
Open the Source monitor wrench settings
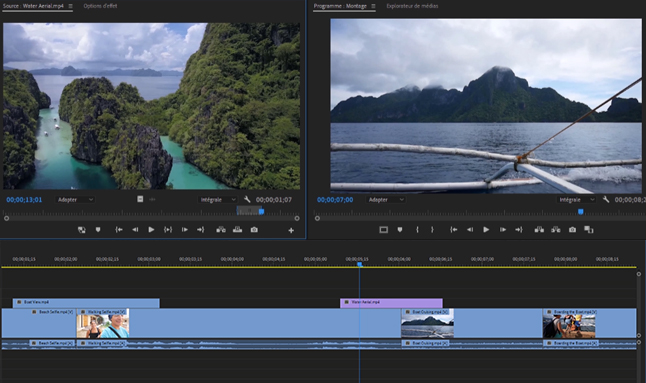pyautogui.click(x=247, y=199)
